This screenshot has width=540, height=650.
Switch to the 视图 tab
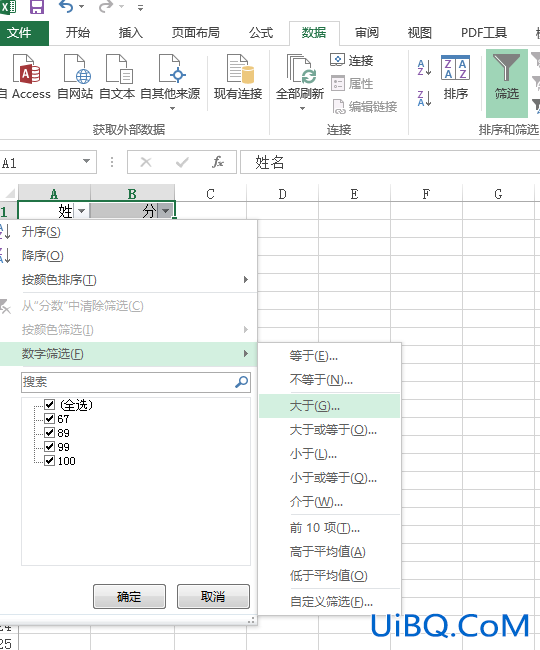[x=419, y=33]
